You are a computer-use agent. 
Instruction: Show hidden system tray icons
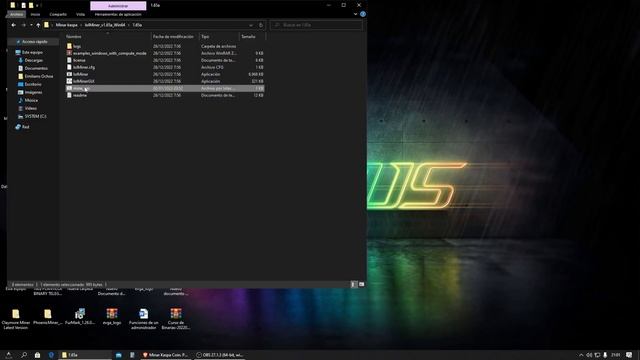coord(581,355)
